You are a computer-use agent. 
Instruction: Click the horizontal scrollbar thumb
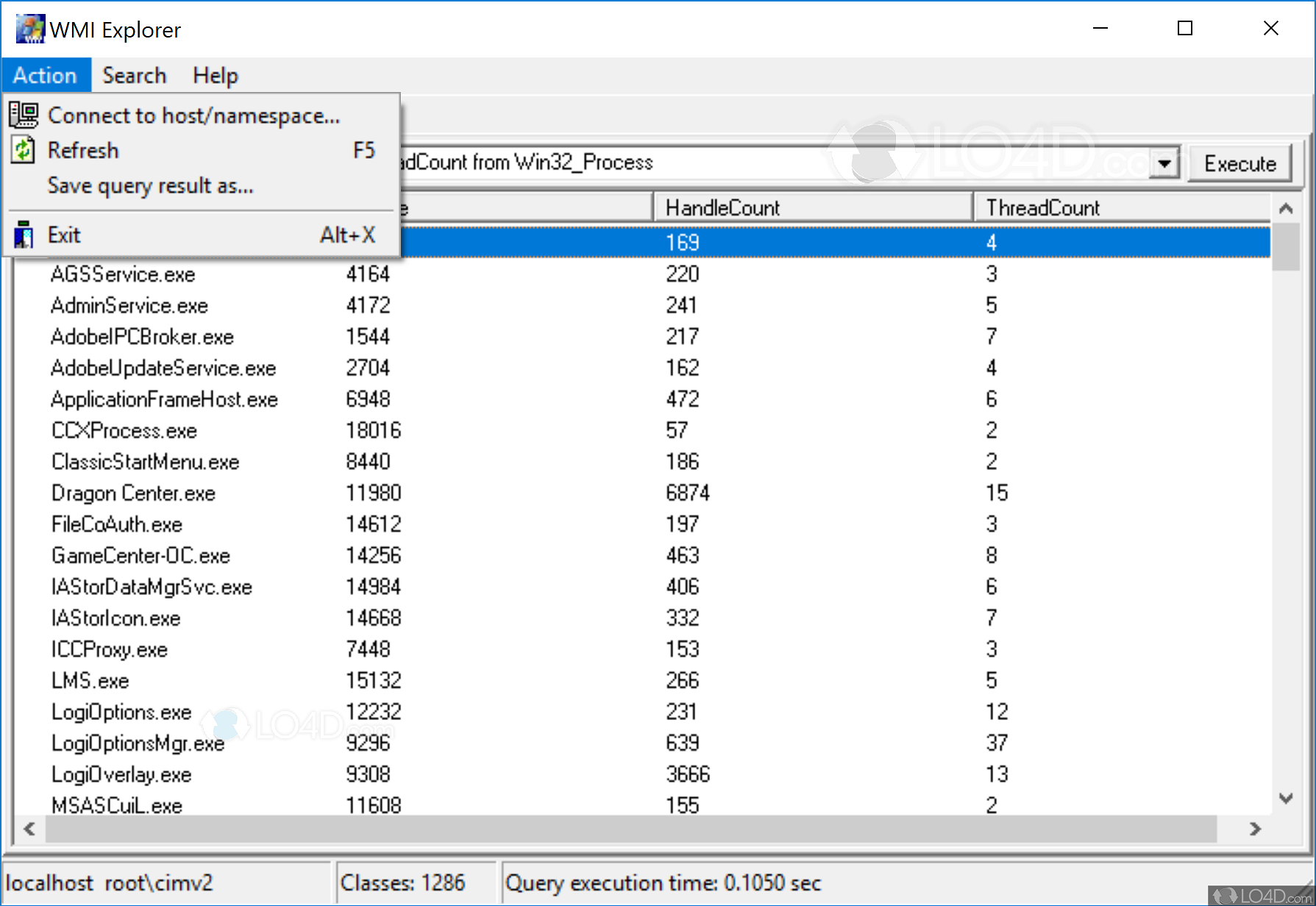tap(630, 829)
